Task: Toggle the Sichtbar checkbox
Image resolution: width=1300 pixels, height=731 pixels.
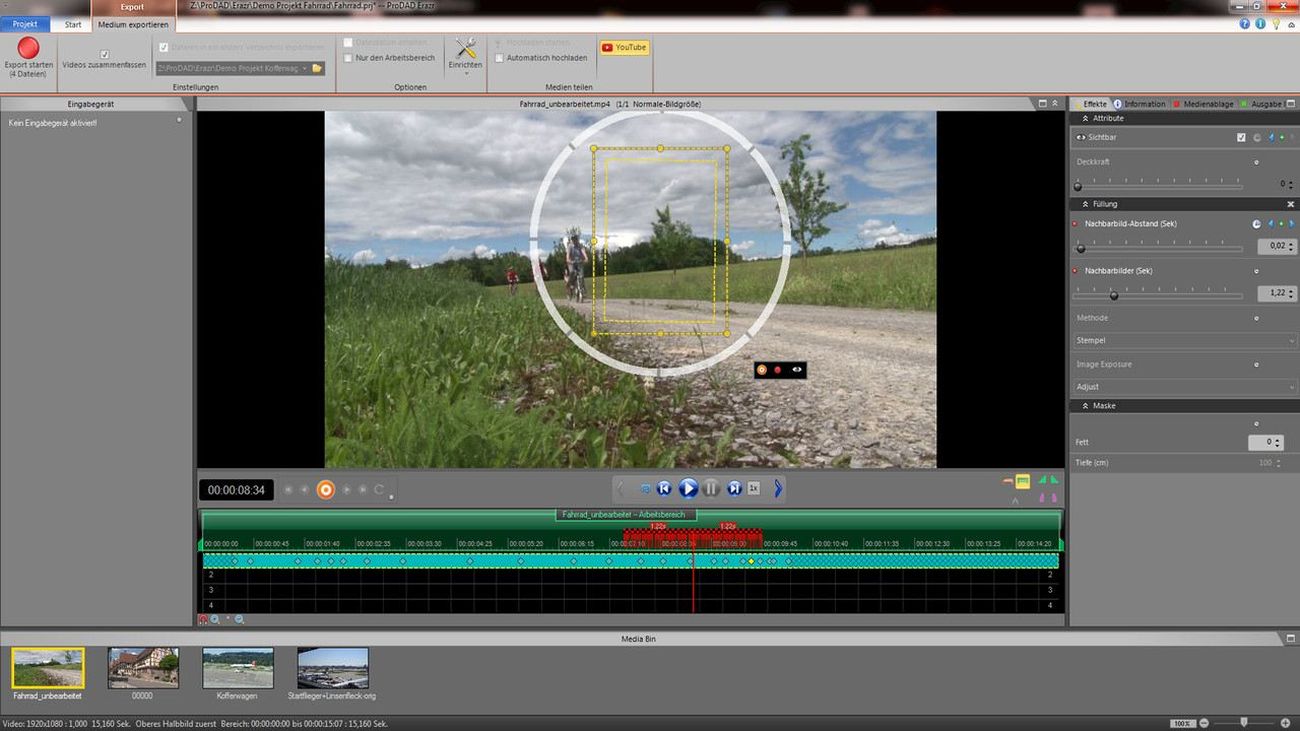Action: pos(1241,137)
